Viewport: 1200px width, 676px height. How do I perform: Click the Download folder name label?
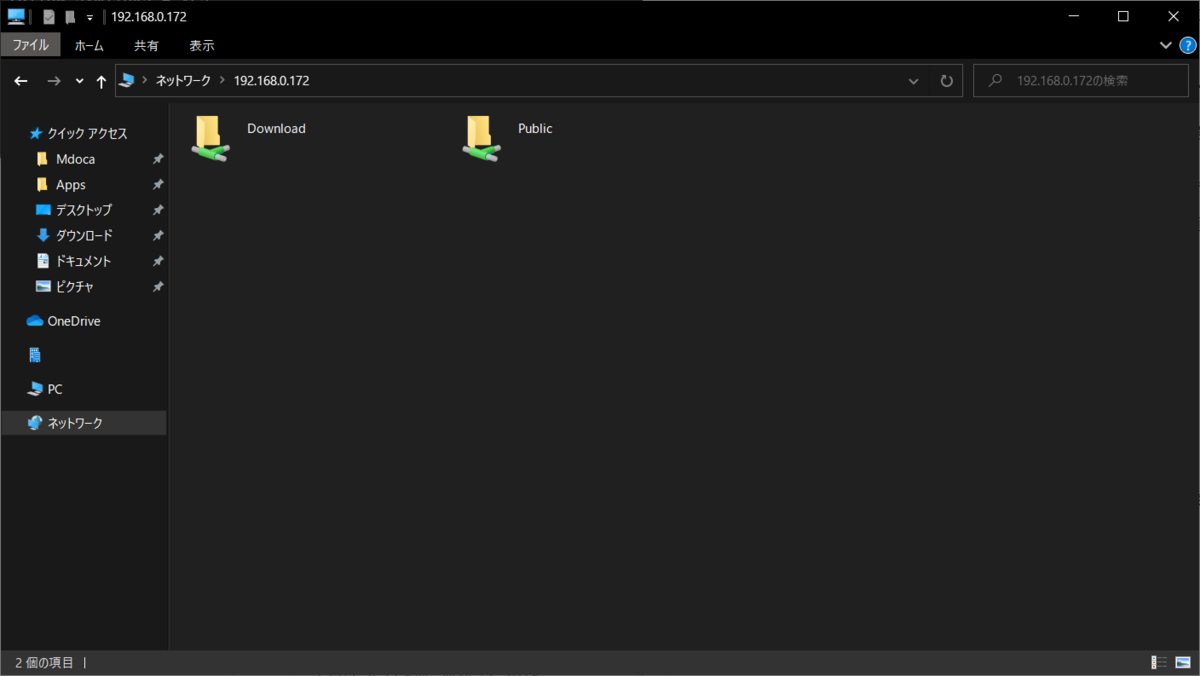point(276,129)
